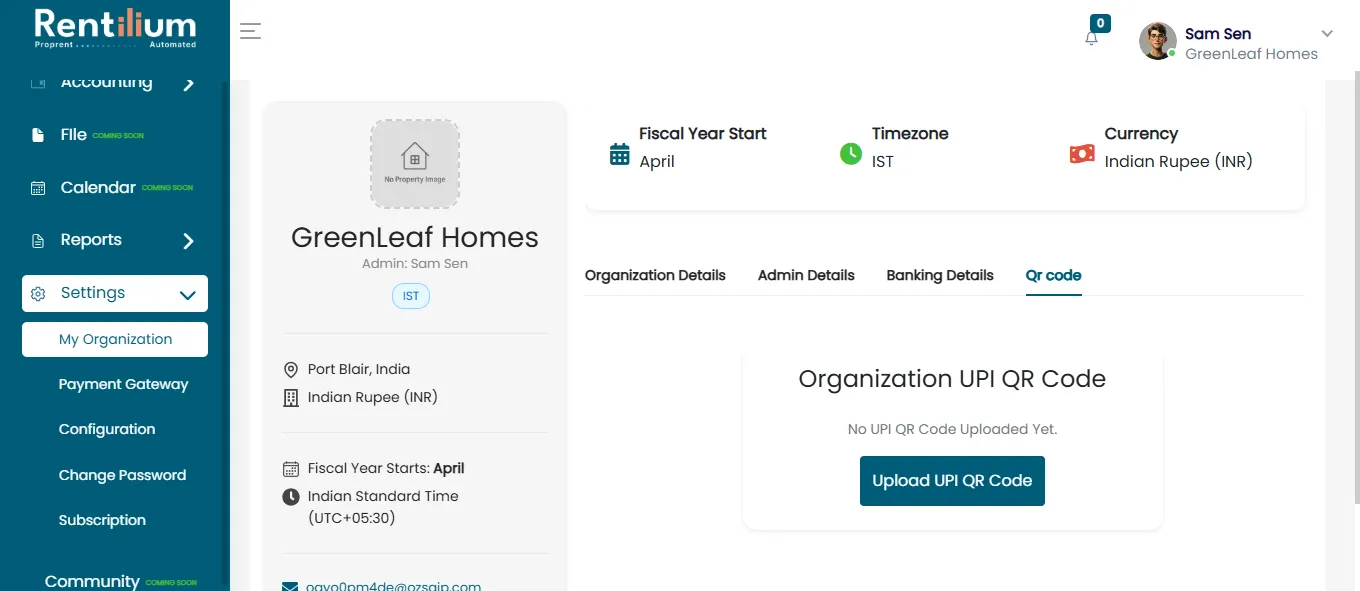Click the Calendar sidebar menu label

coord(98,188)
